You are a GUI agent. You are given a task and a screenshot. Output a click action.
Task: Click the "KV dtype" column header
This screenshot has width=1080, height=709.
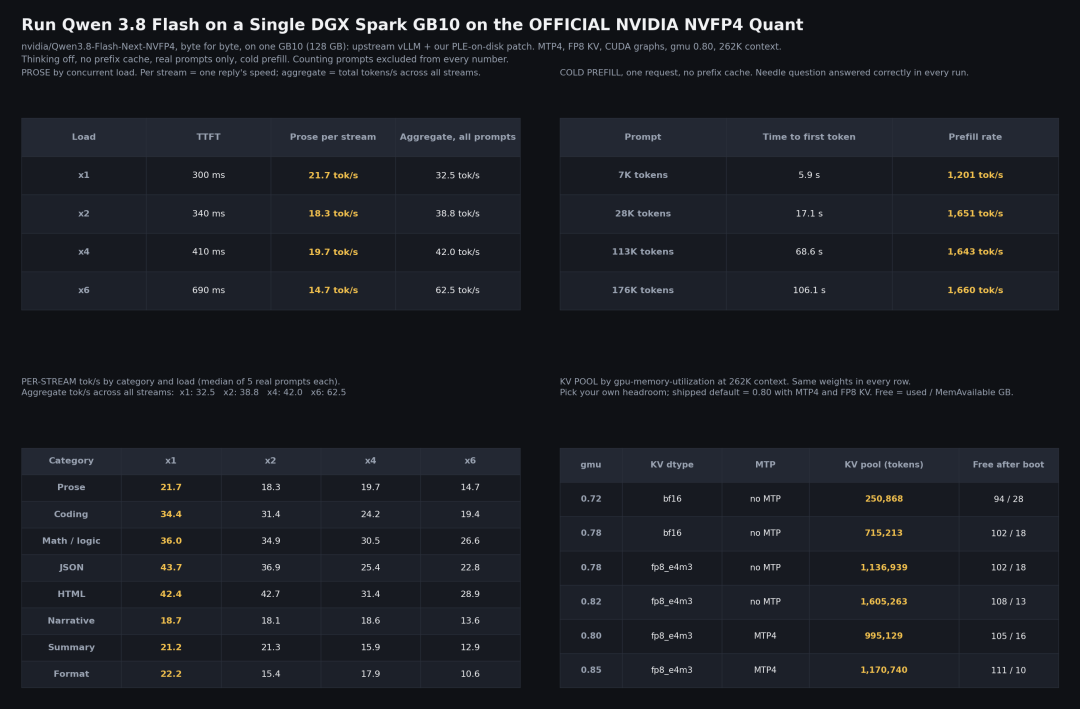coord(672,465)
